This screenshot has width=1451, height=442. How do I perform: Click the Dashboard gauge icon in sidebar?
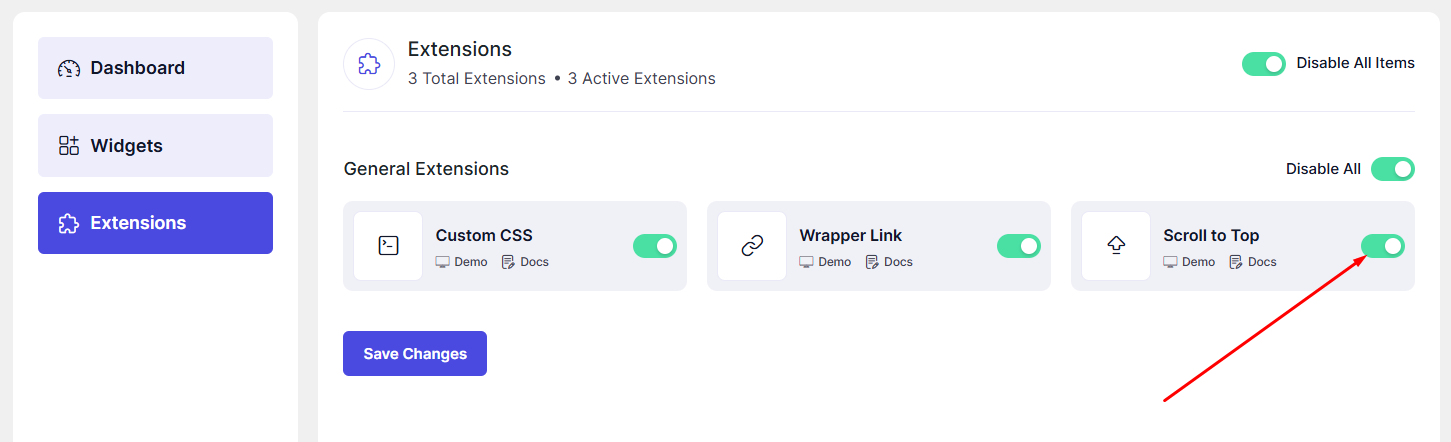point(68,68)
